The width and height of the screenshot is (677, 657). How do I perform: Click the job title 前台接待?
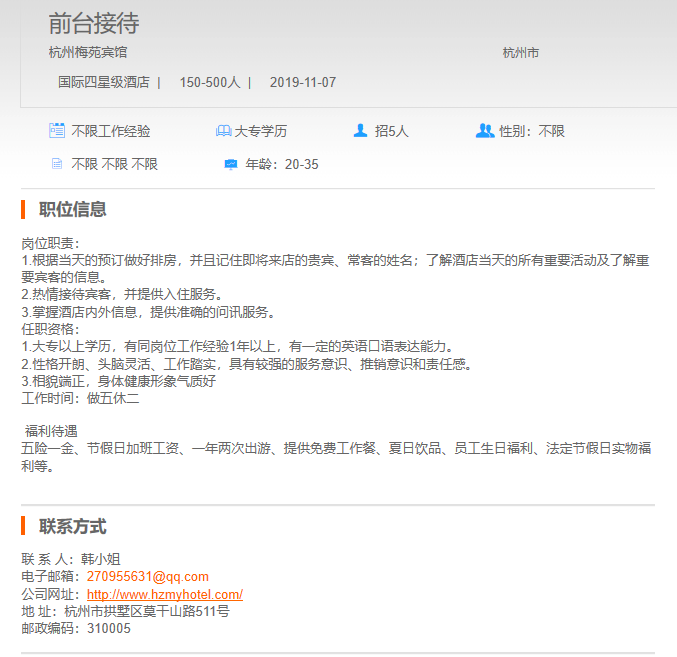click(x=94, y=23)
